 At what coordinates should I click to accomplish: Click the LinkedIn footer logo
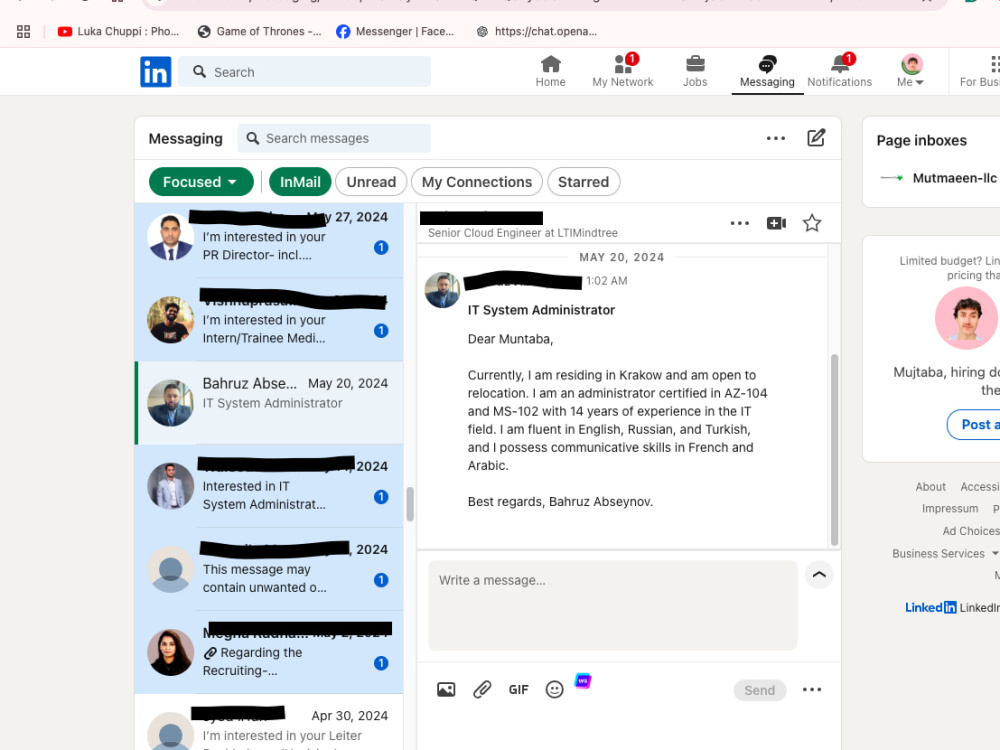point(930,607)
